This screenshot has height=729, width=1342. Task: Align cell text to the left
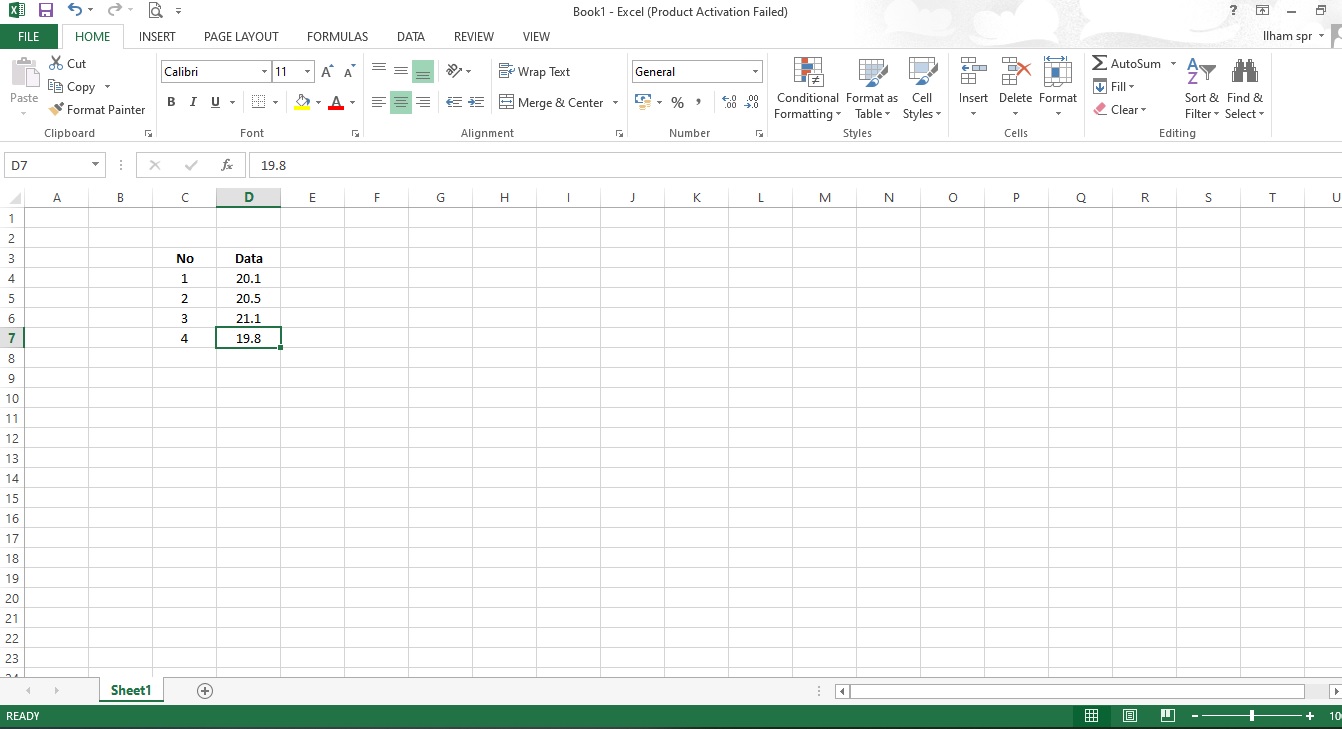(x=379, y=102)
